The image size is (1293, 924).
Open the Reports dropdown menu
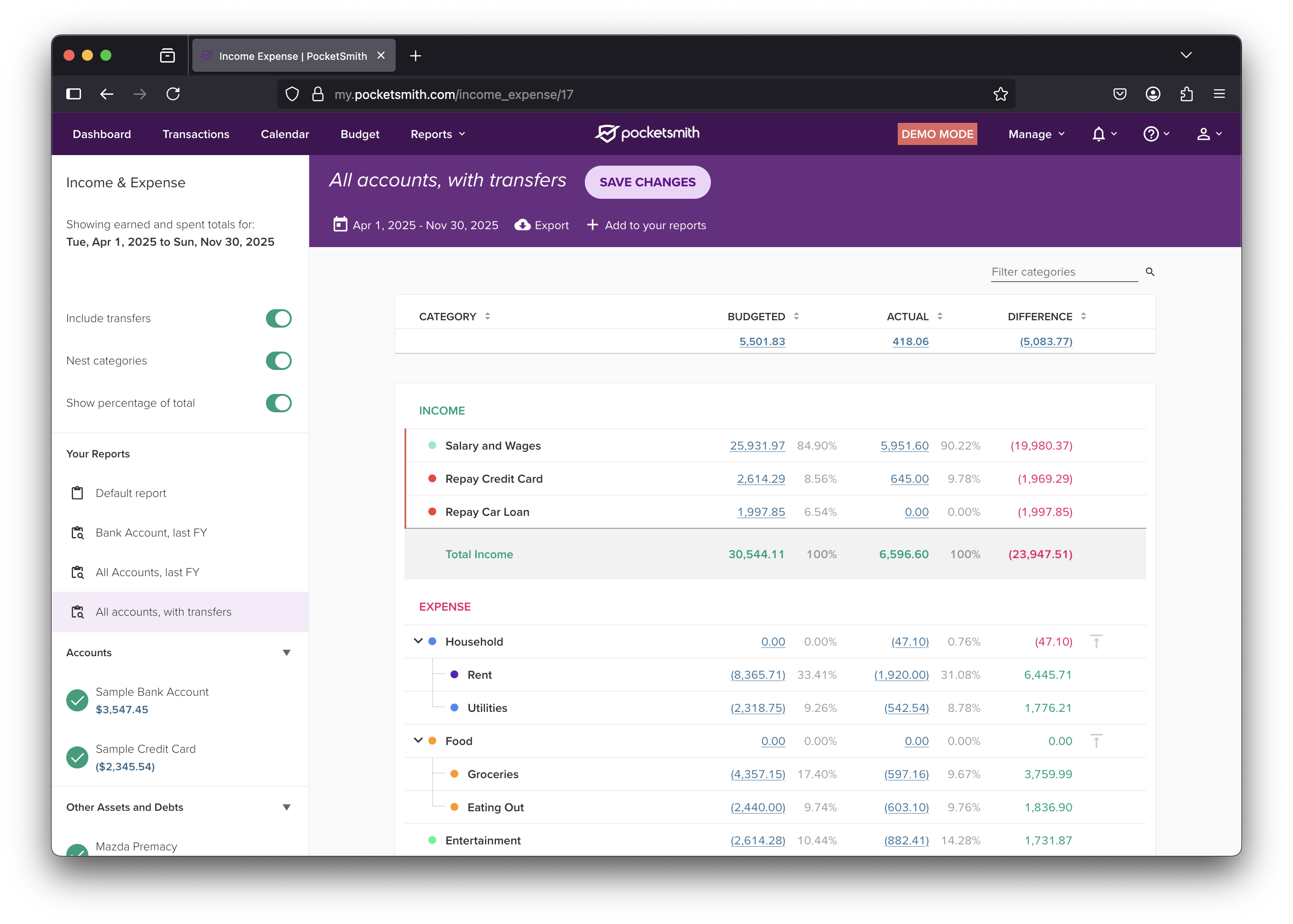click(x=438, y=134)
